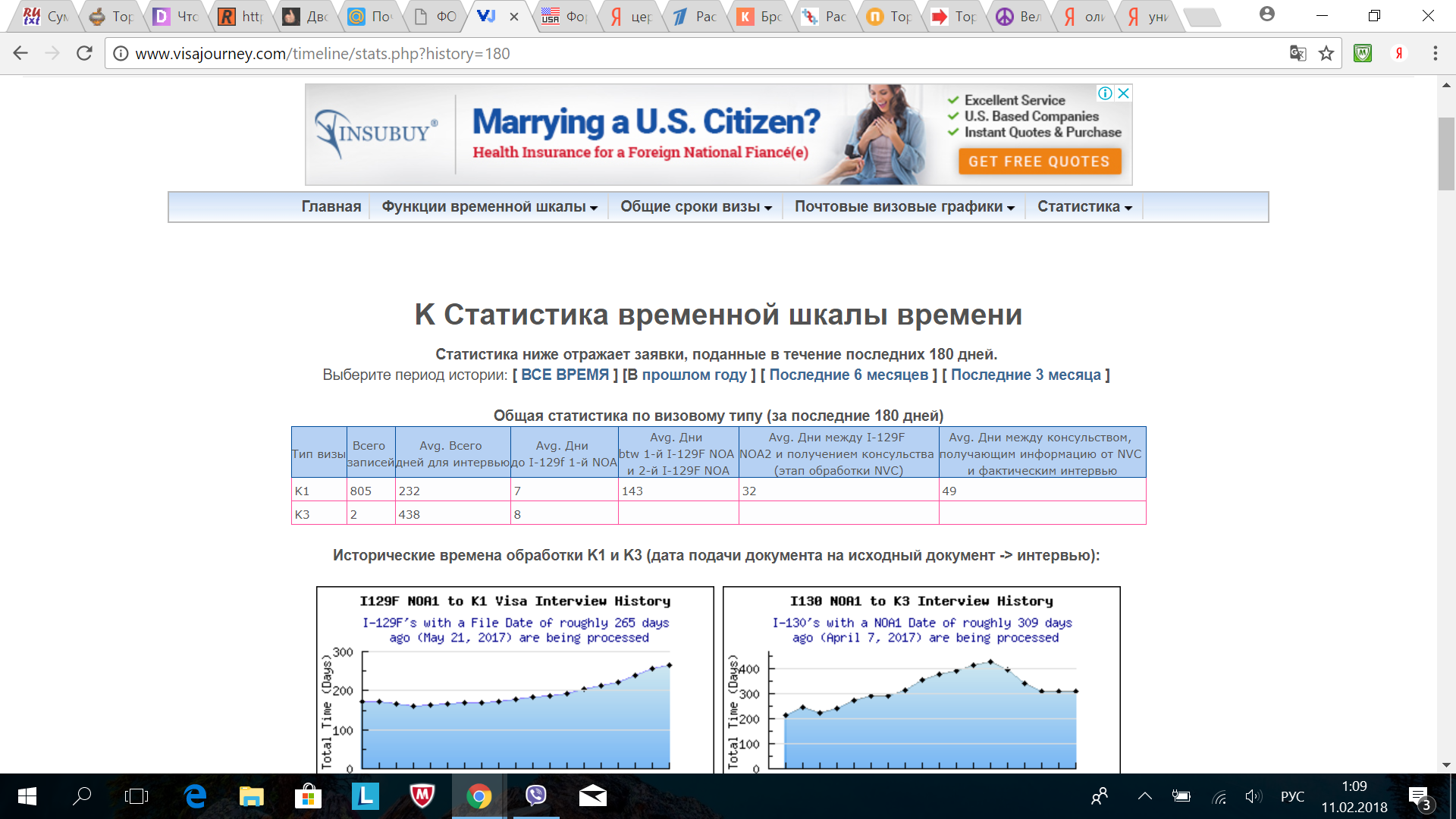Image resolution: width=1456 pixels, height=819 pixels.
Task: Open Почтовые визовые графики dropdown
Action: 904,207
